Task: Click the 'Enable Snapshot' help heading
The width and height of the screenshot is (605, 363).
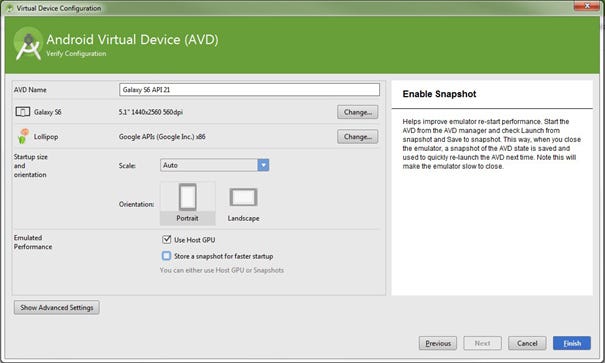Action: [x=439, y=94]
